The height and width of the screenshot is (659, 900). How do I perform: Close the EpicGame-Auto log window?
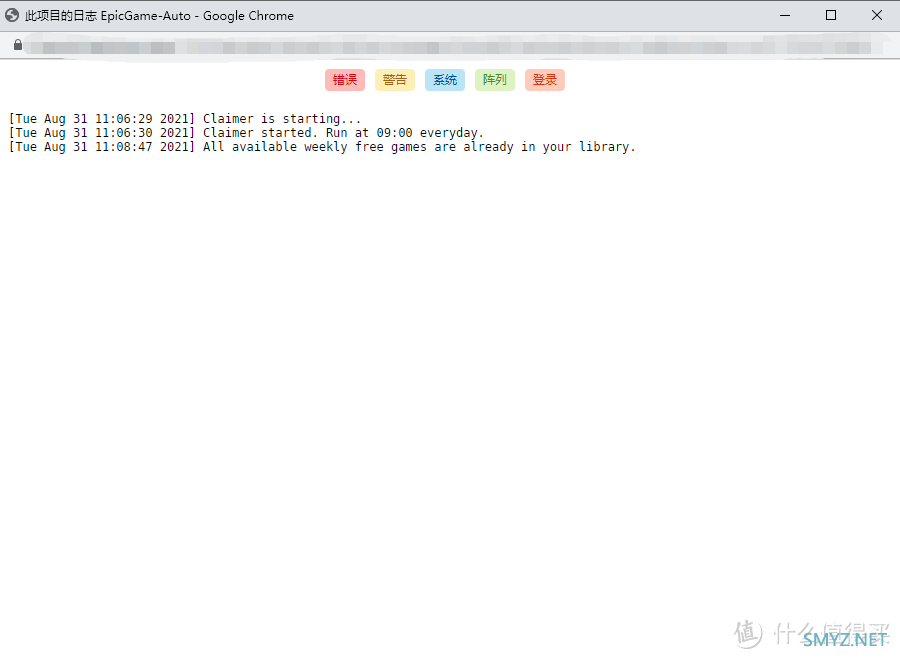876,15
